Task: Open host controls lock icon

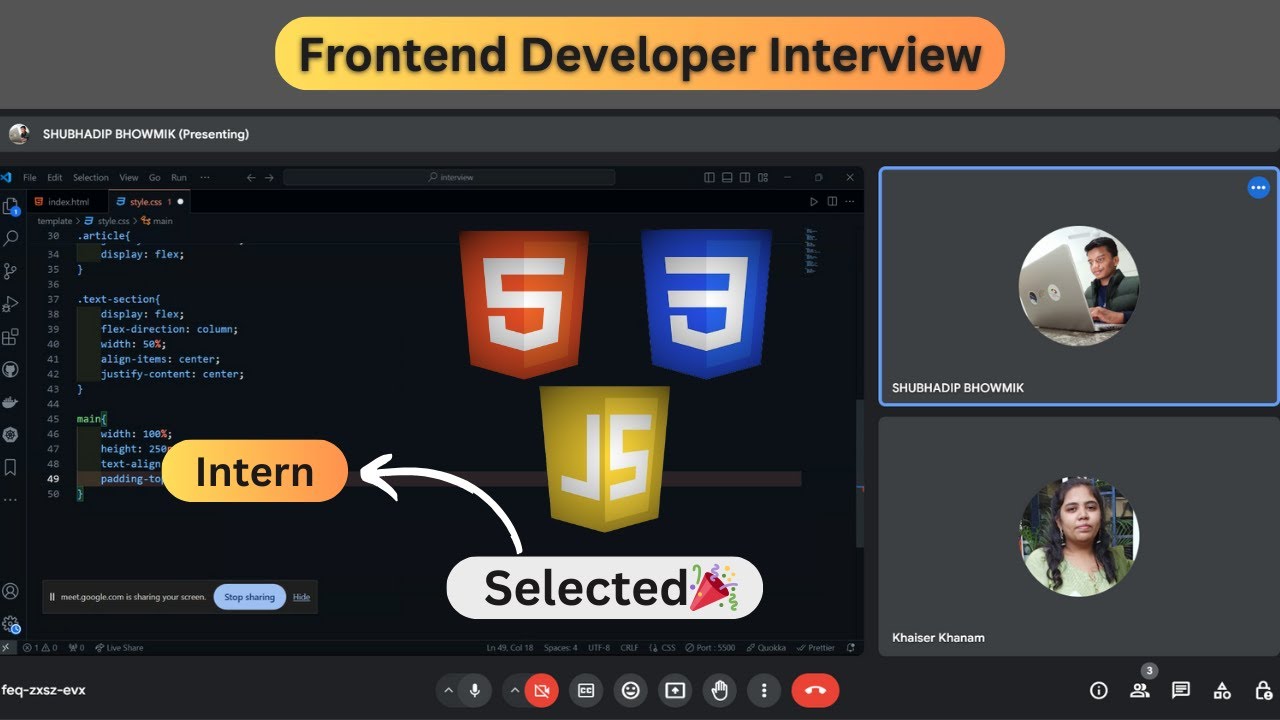Action: point(1263,690)
